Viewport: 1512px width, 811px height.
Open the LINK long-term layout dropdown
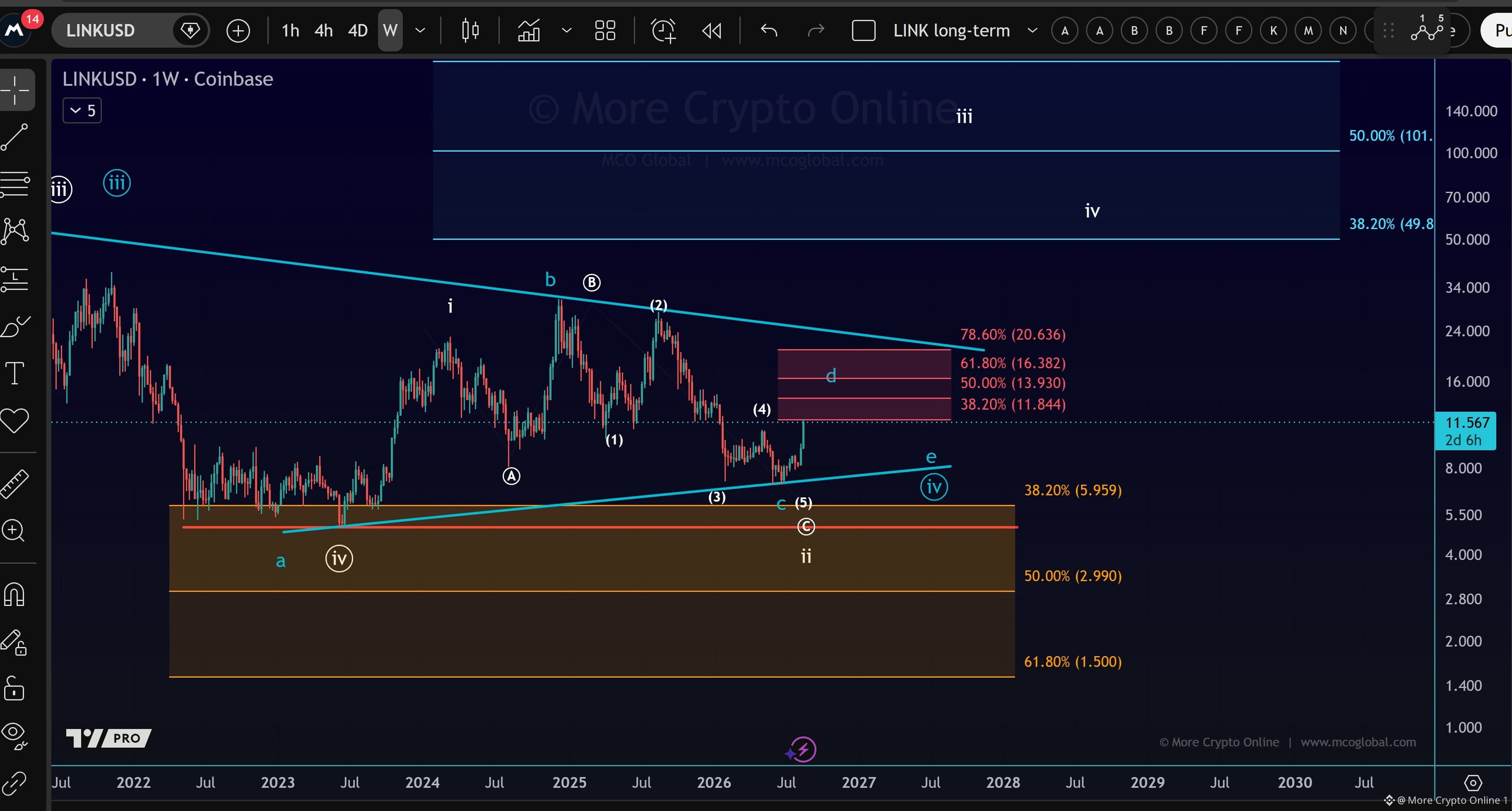coord(1032,31)
